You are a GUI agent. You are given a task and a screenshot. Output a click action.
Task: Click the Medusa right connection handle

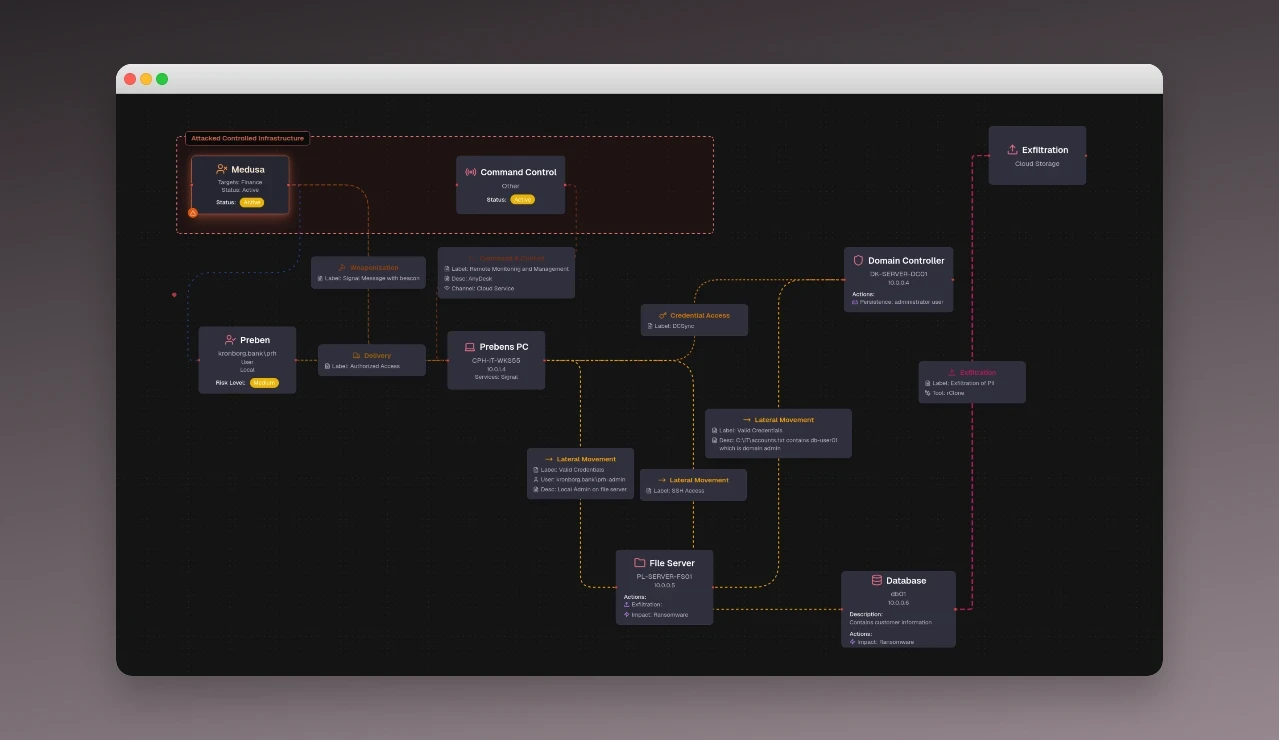[290, 185]
